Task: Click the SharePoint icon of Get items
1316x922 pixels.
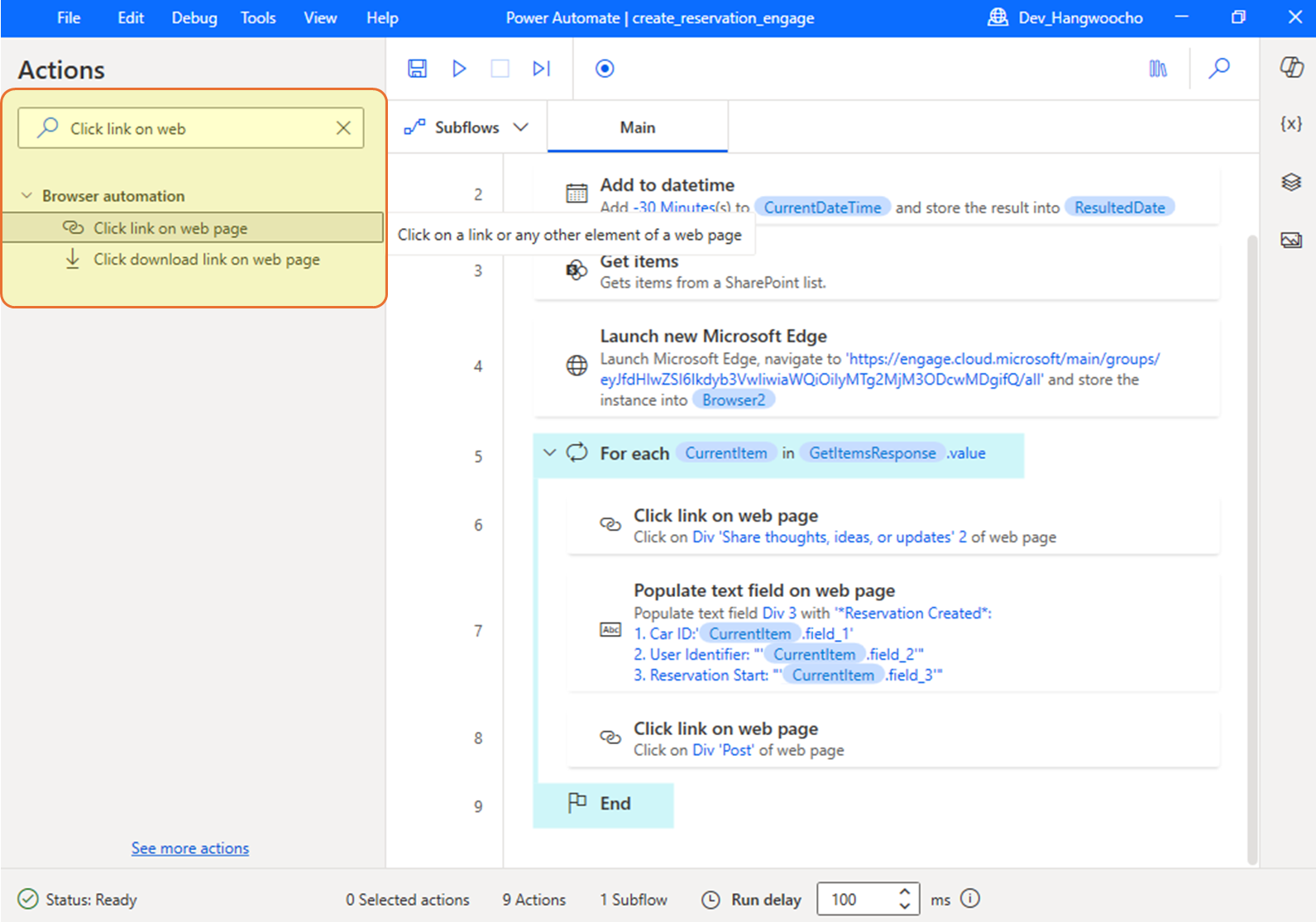Action: coord(577,270)
